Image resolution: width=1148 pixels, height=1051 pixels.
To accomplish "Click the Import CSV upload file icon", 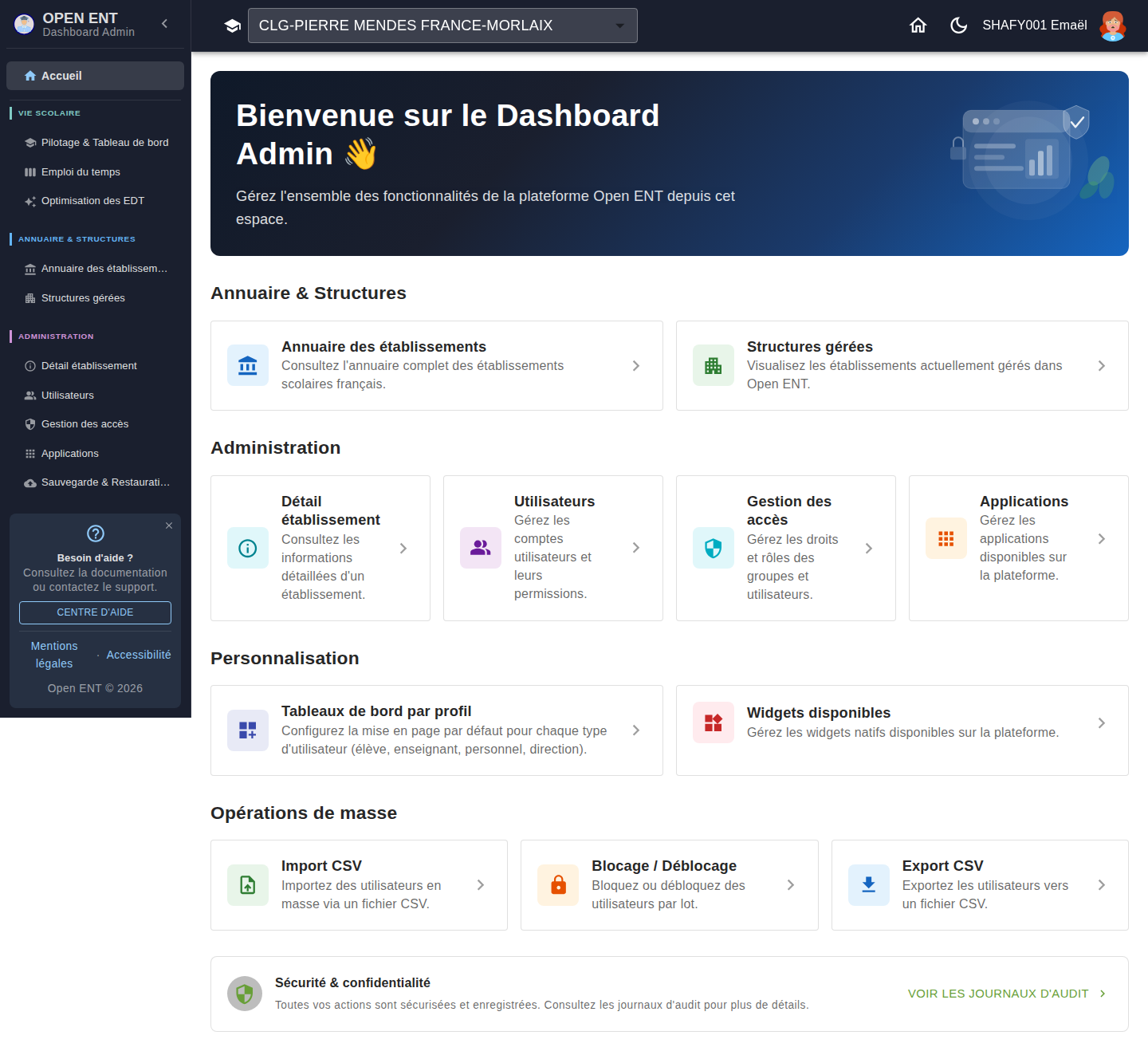I will point(248,885).
